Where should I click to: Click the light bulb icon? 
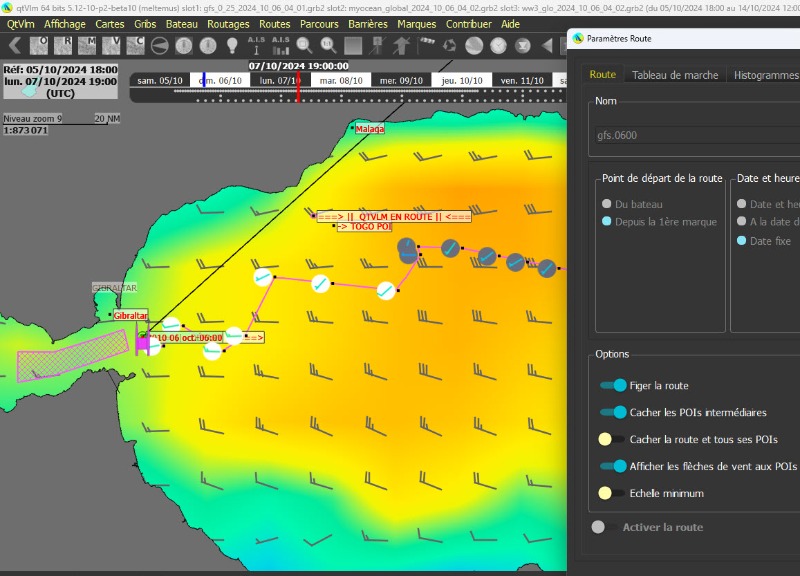tap(232, 46)
